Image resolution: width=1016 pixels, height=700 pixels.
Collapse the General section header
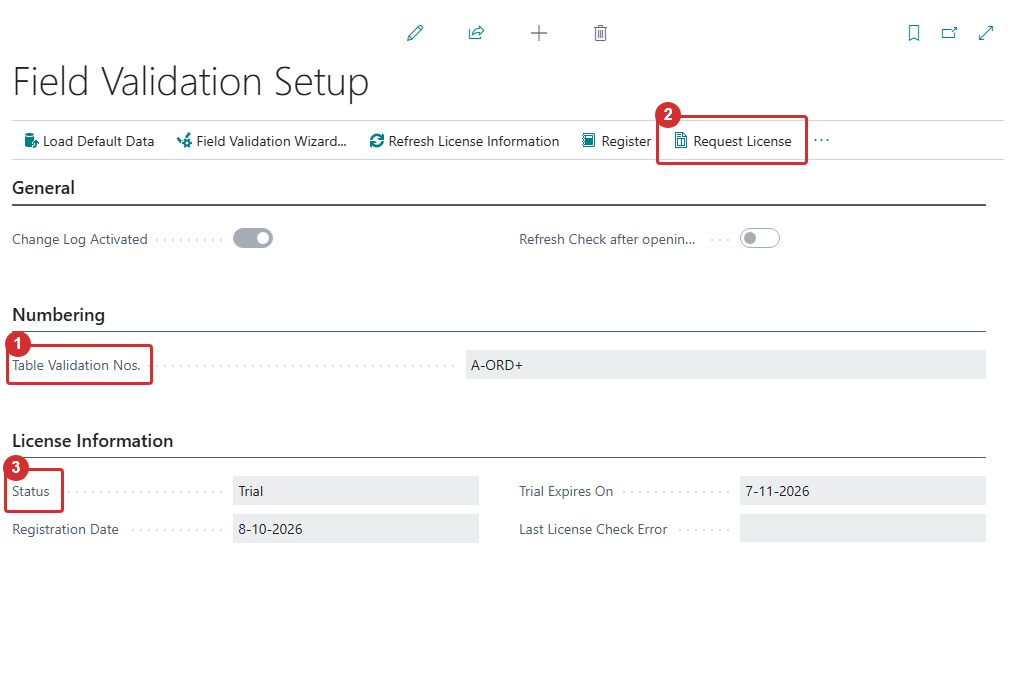click(43, 188)
